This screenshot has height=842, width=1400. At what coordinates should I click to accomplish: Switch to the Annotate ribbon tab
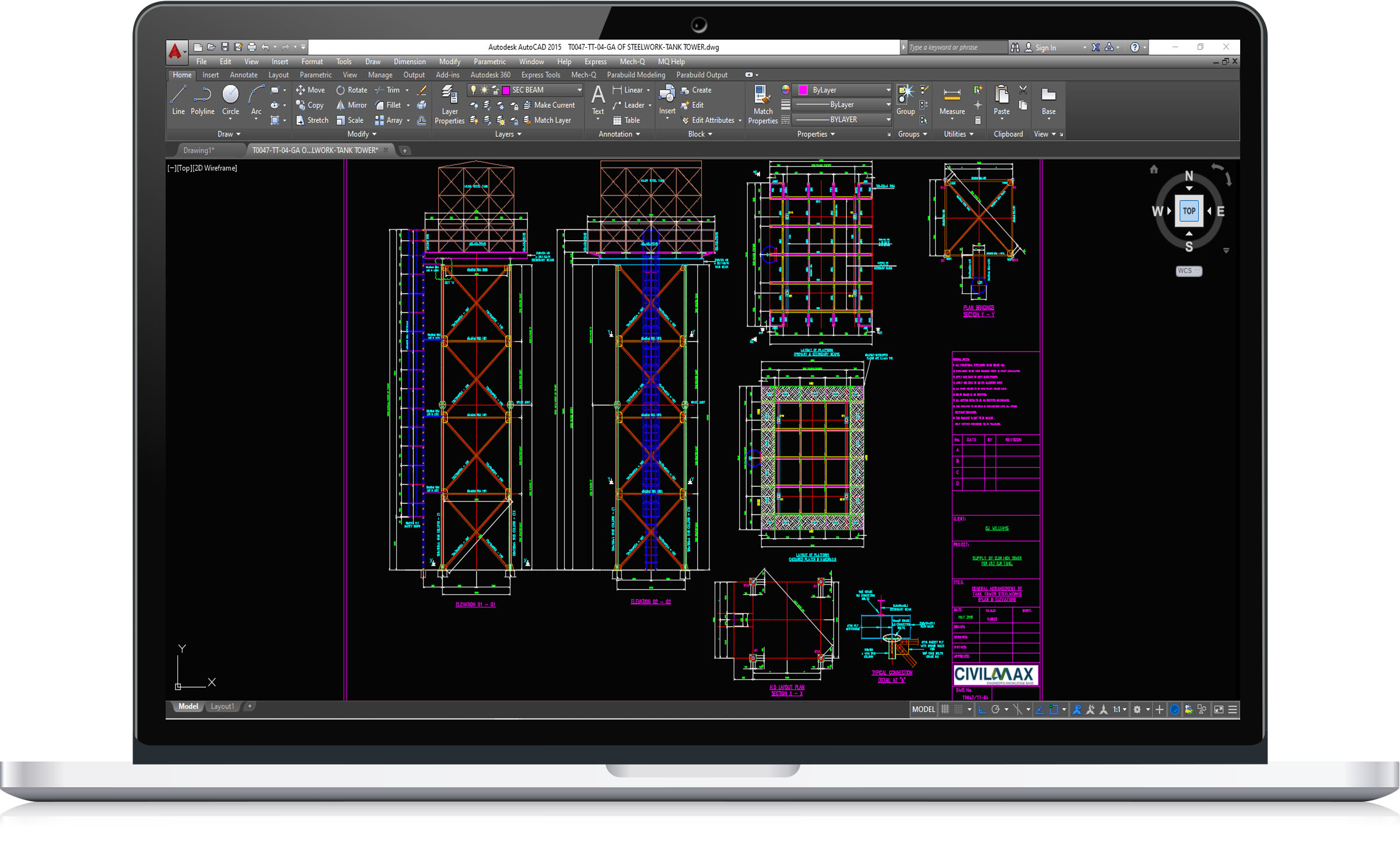243,75
